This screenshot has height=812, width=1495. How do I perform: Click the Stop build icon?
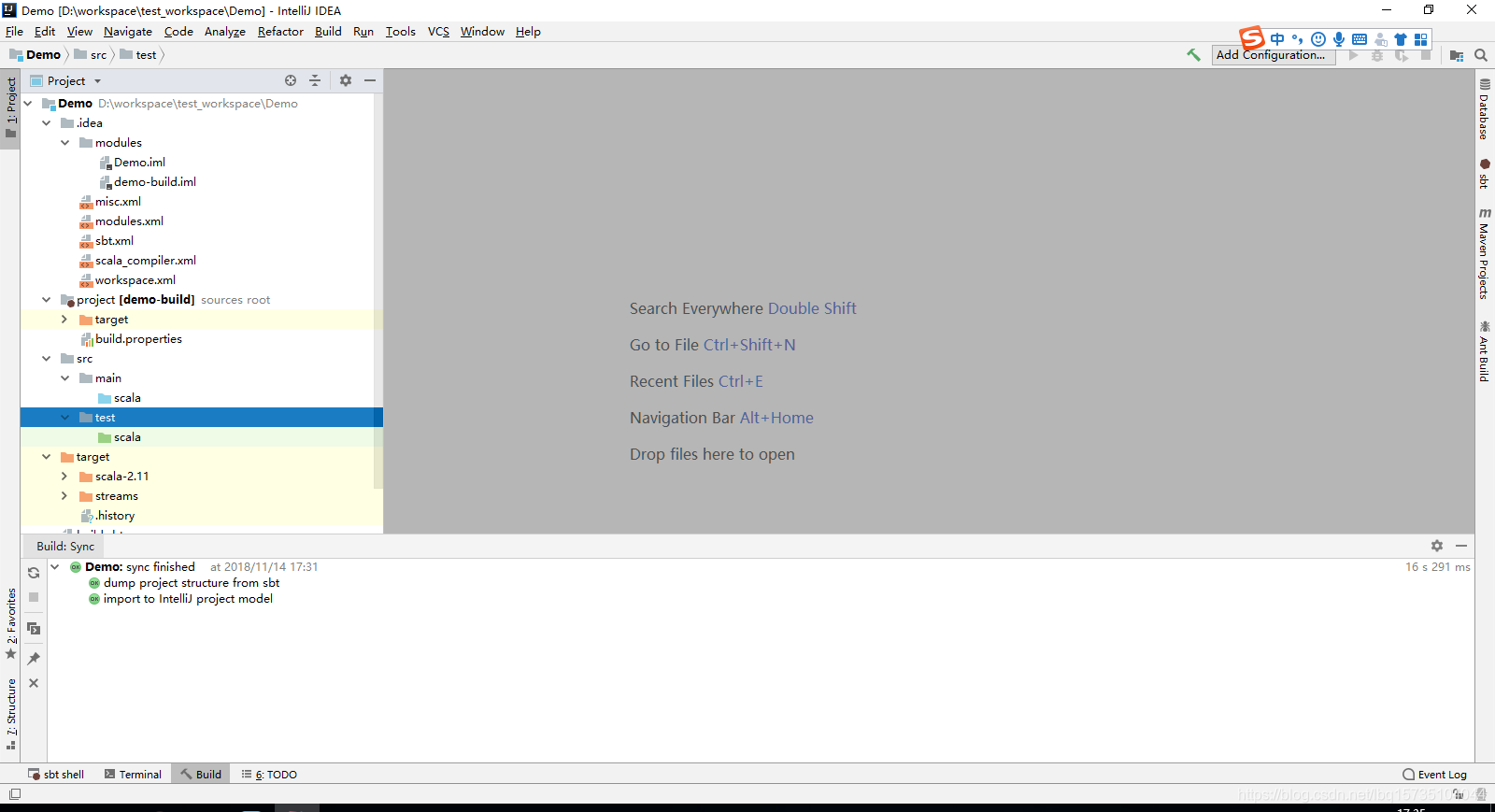[34, 597]
